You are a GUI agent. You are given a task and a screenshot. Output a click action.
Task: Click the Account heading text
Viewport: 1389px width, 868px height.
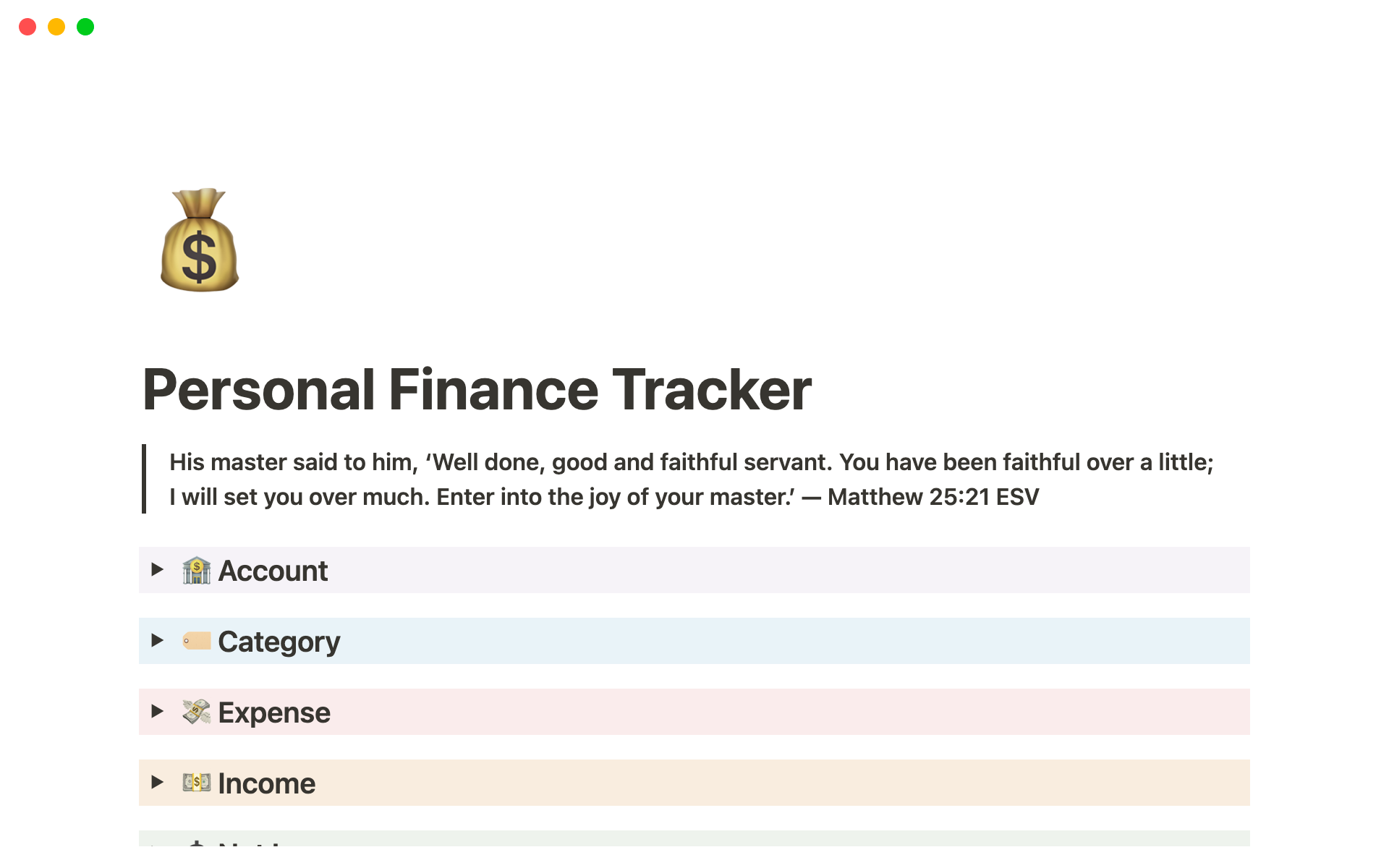pyautogui.click(x=273, y=570)
